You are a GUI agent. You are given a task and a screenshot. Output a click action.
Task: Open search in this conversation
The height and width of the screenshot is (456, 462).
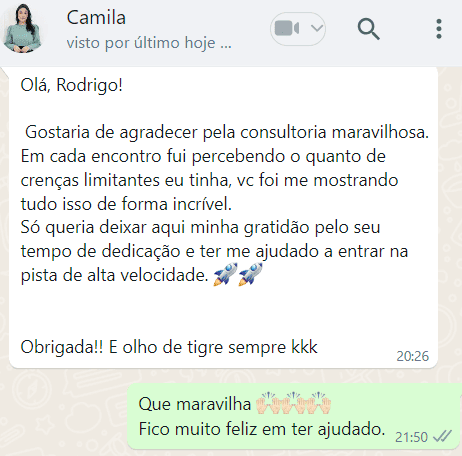pyautogui.click(x=368, y=29)
